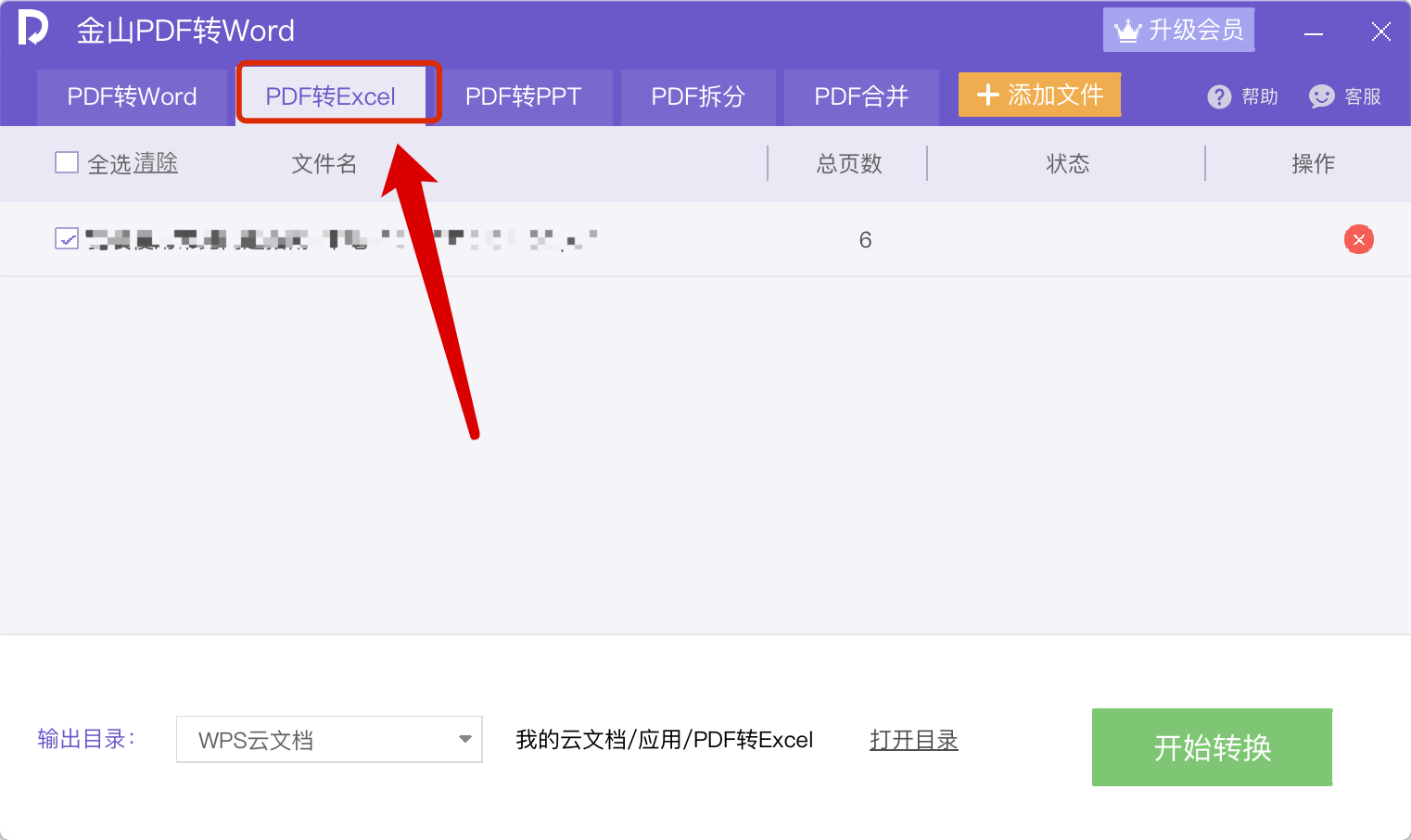
Task: Click the help question mark icon
Action: pyautogui.click(x=1219, y=97)
